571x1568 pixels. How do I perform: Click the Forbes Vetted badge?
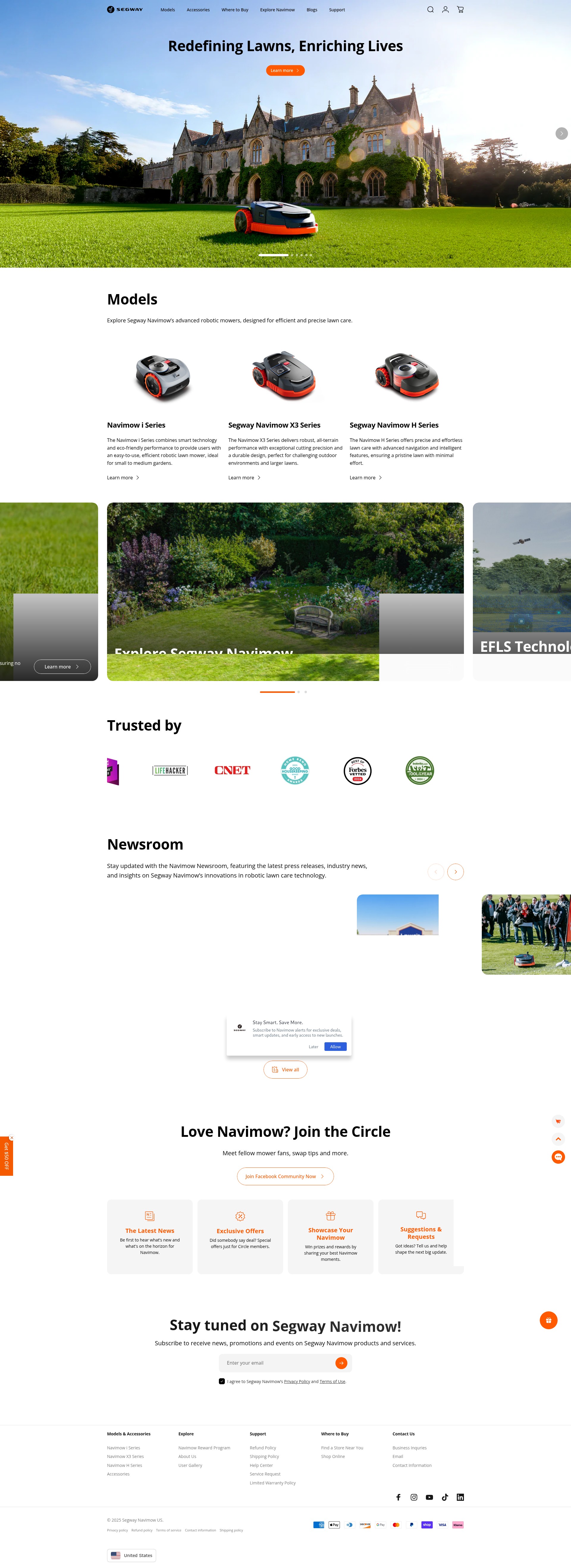tap(357, 770)
